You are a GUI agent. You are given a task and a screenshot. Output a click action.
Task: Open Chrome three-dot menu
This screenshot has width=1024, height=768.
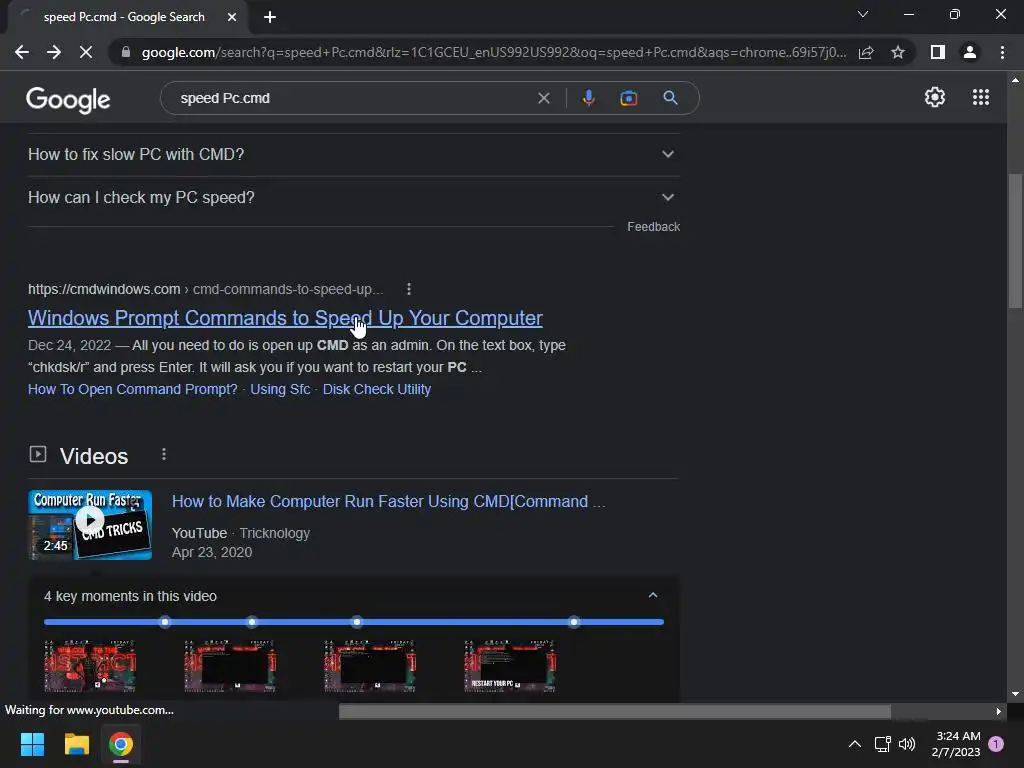1002,52
